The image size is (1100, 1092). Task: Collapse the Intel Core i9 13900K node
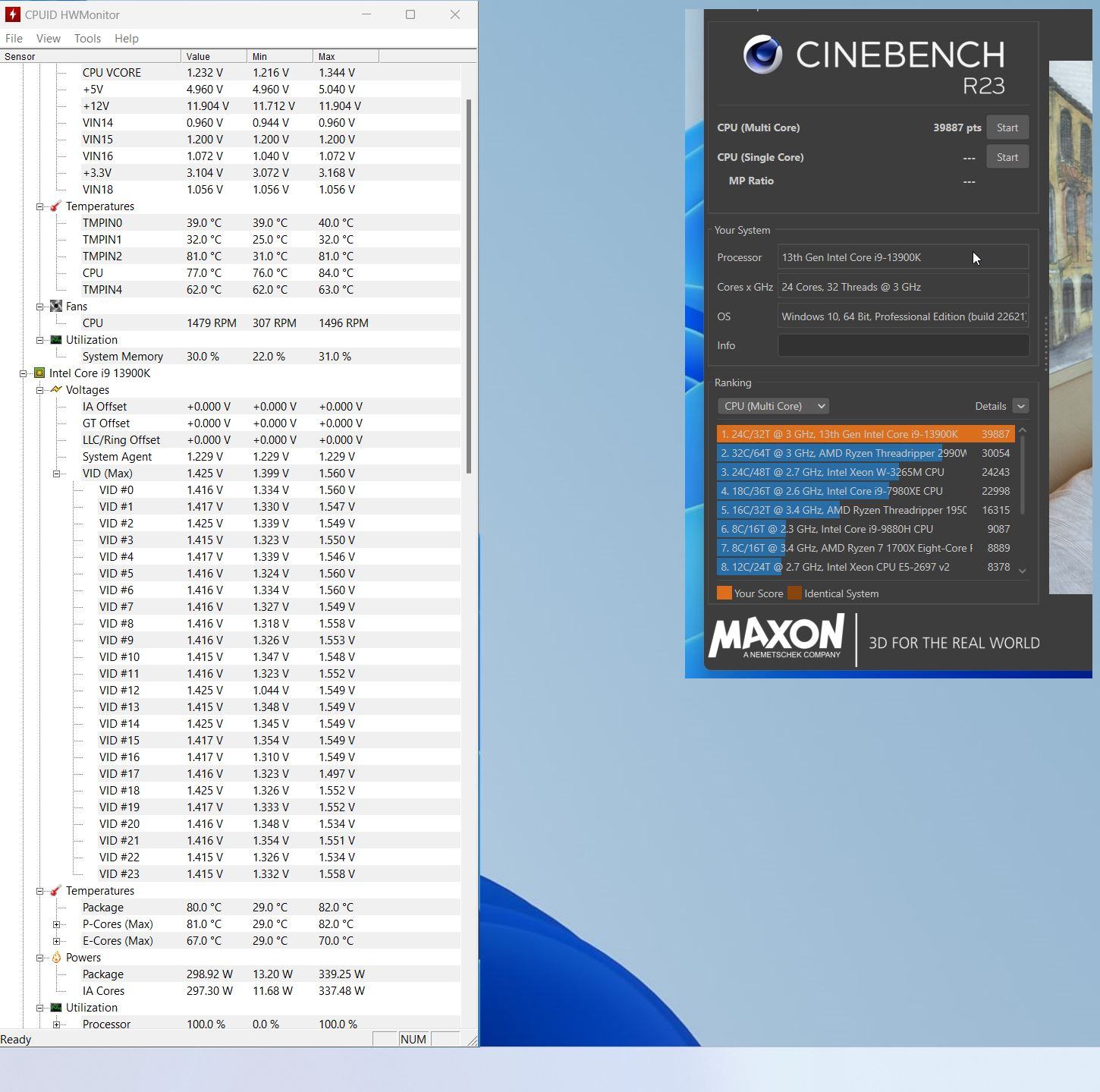[23, 373]
